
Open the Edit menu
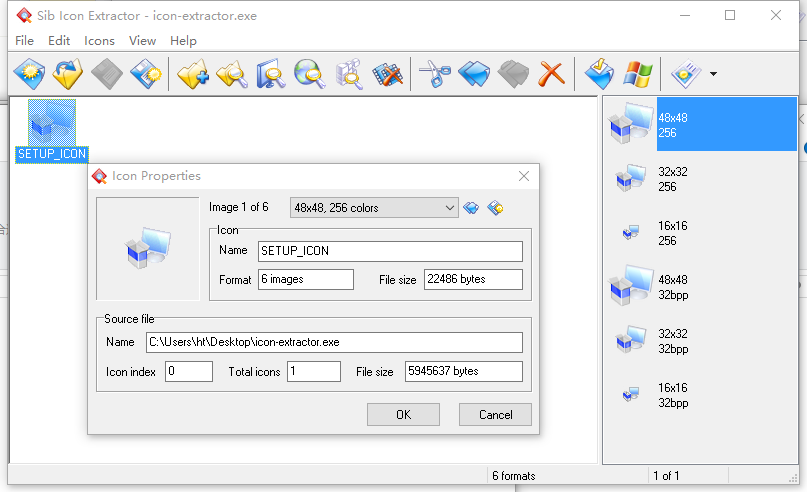coord(59,41)
